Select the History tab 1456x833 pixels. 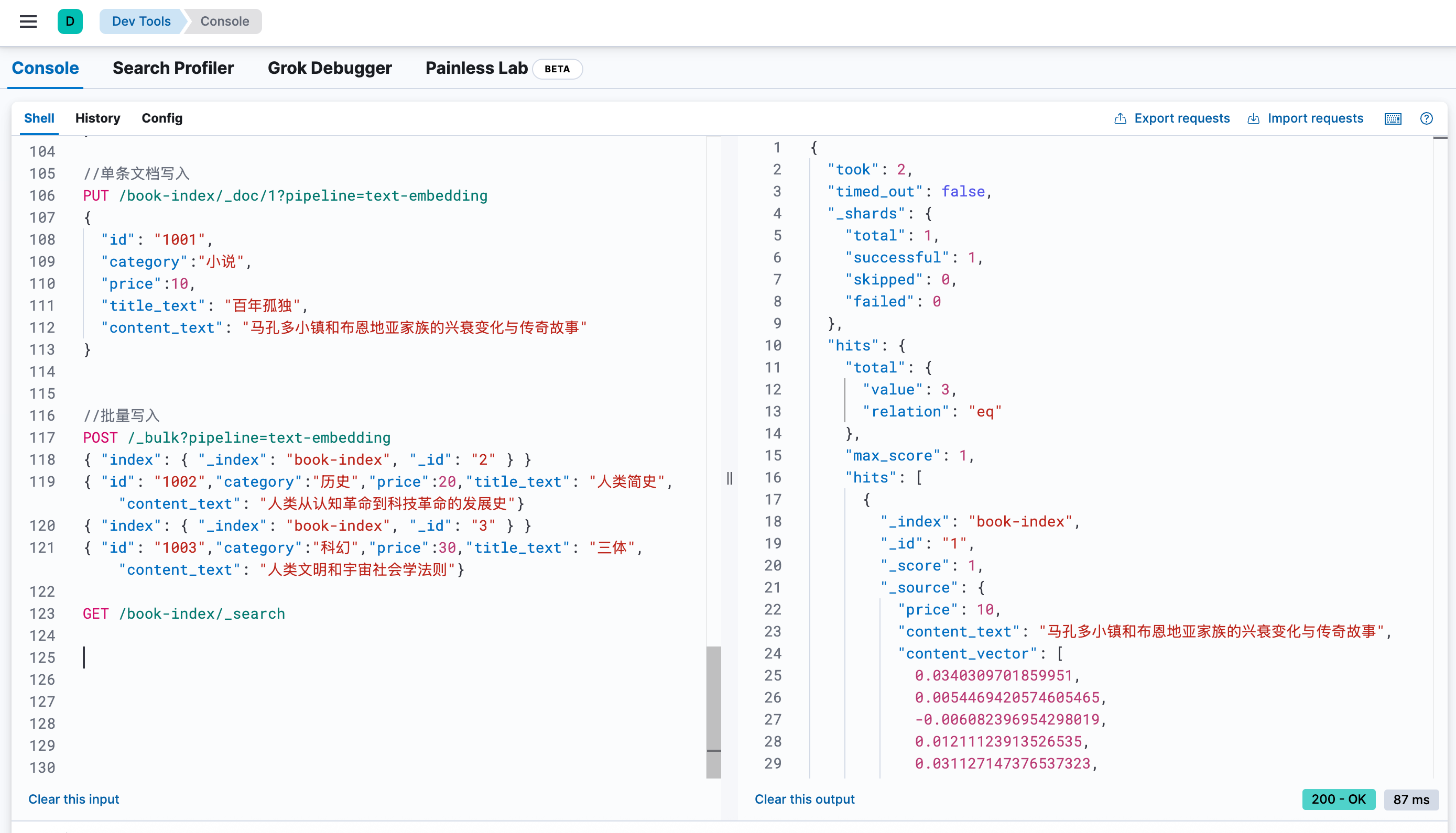(x=98, y=118)
